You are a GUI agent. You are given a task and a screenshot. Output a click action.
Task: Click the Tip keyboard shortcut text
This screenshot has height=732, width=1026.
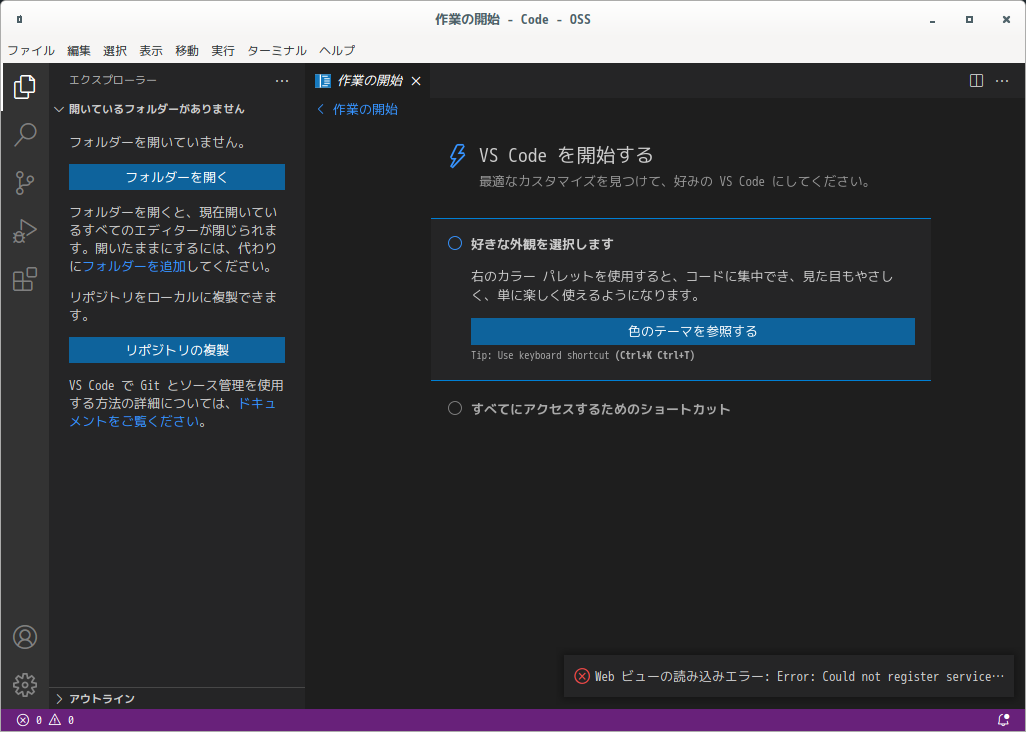582,356
